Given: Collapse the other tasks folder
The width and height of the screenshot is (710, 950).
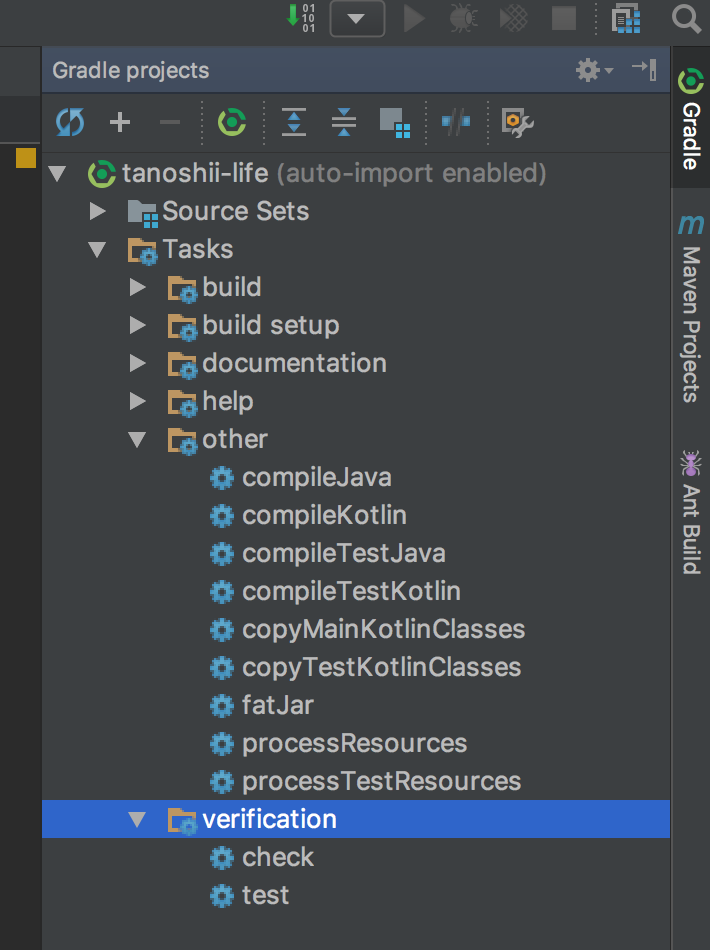Looking at the screenshot, I should click(x=137, y=439).
